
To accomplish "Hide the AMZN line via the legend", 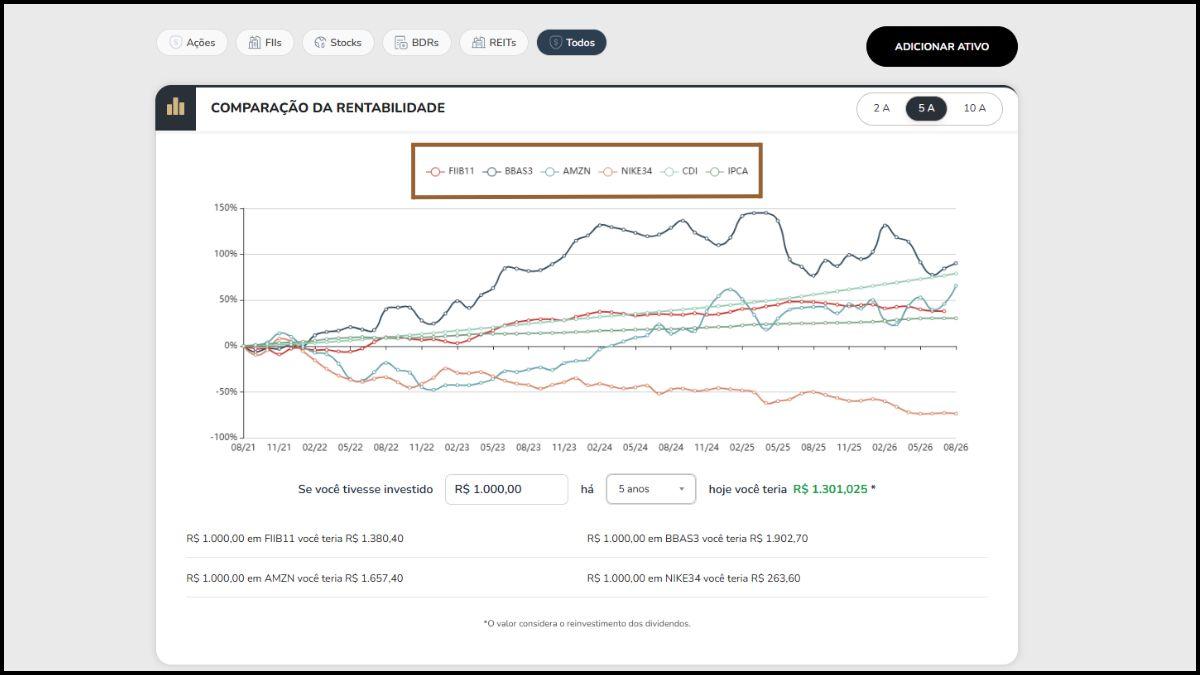I will 566,171.
